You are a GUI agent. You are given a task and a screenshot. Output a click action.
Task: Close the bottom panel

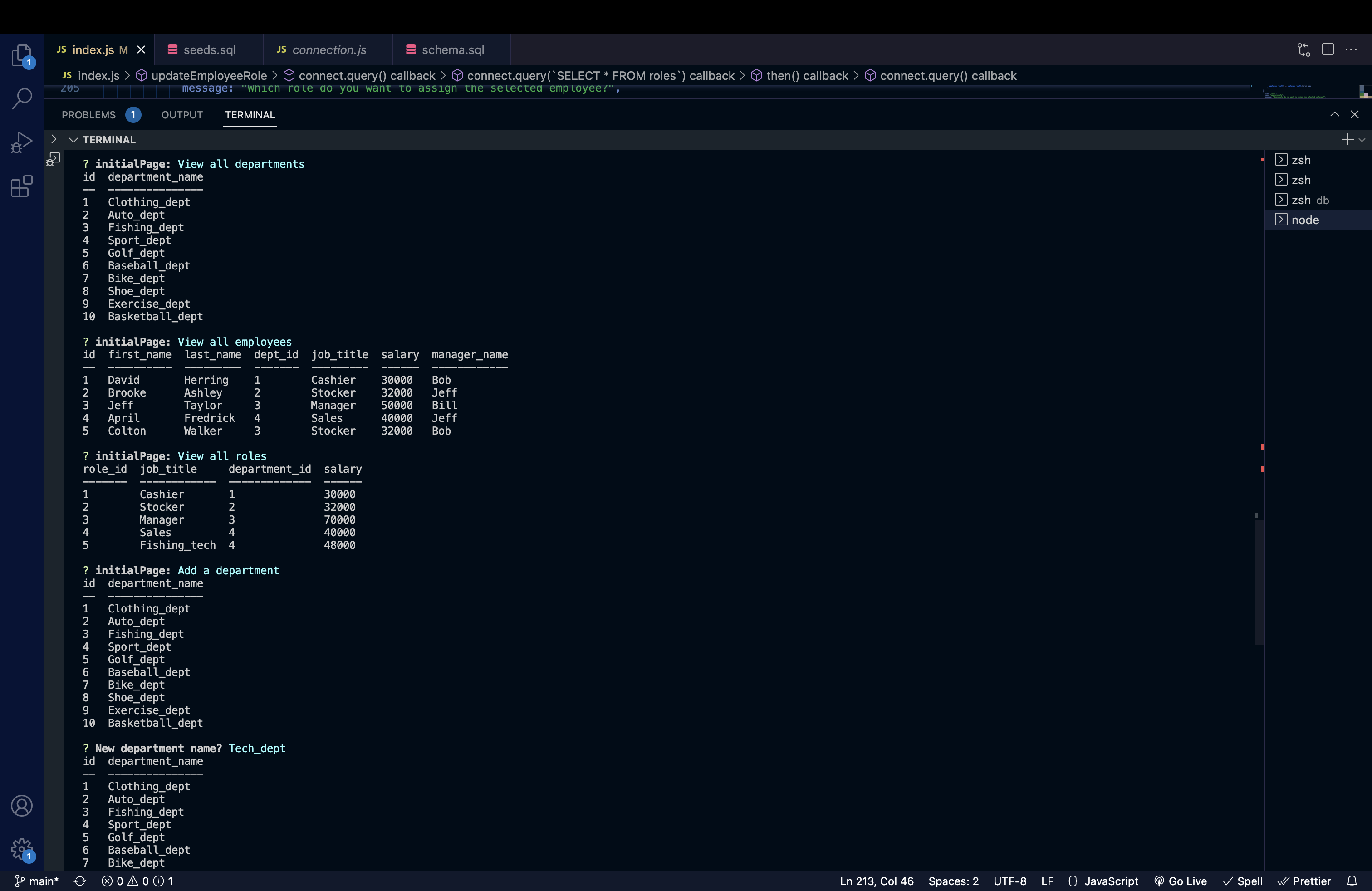click(1355, 115)
